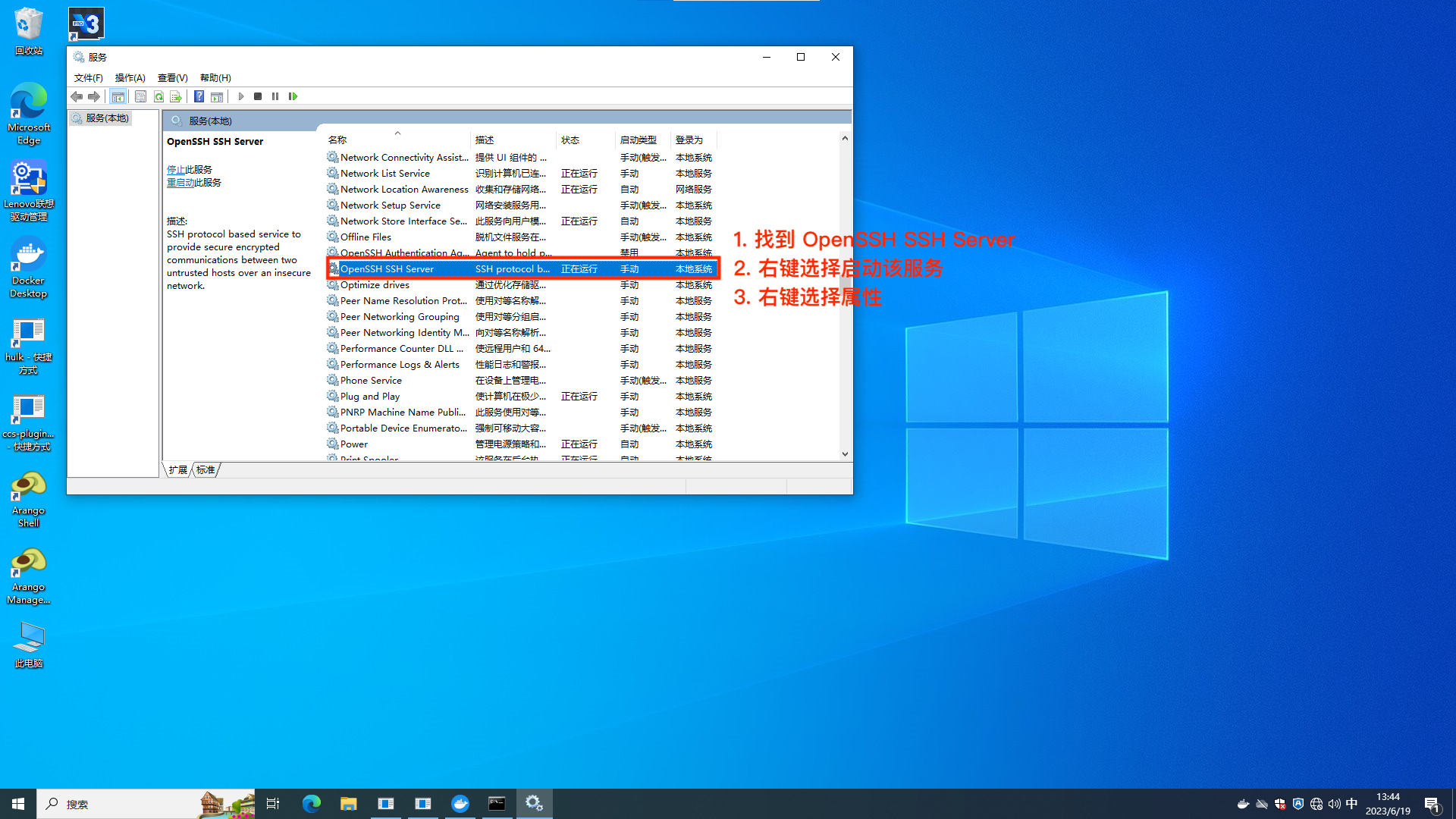1456x819 pixels.
Task: Open the Properties toolbar icon
Action: point(140,96)
